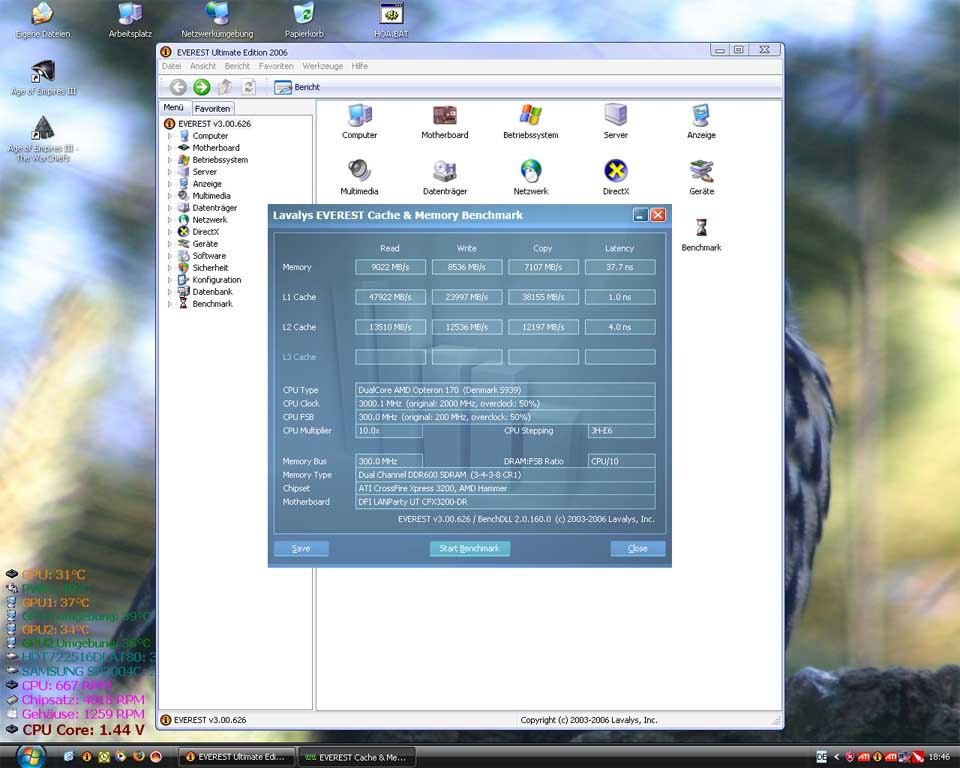Save the benchmark results
This screenshot has height=768, width=960.
(x=301, y=548)
